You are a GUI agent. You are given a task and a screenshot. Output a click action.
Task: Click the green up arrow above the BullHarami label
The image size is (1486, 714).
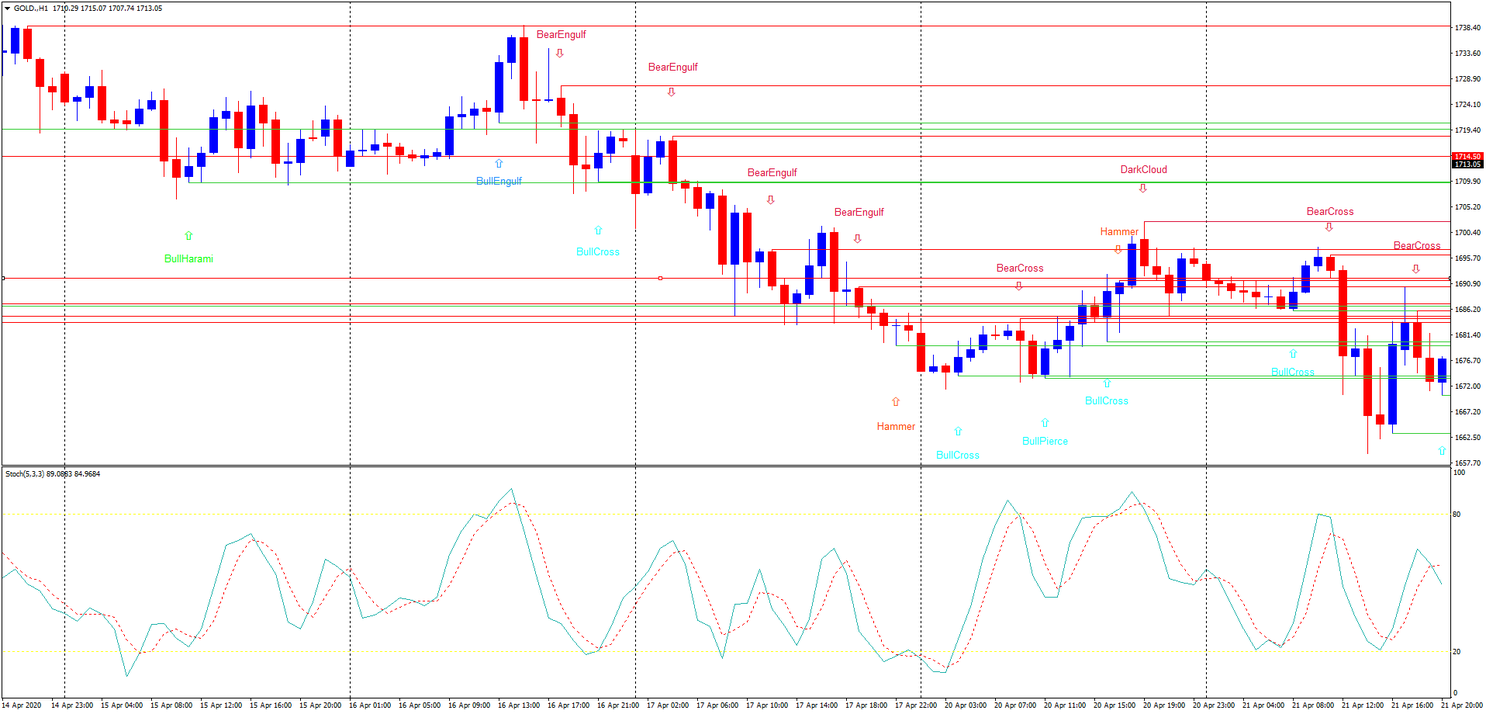pyautogui.click(x=189, y=235)
